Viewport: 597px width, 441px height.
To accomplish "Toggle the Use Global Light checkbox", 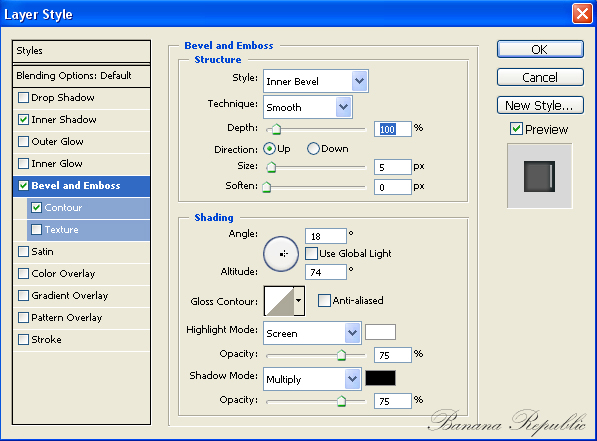I will (311, 254).
